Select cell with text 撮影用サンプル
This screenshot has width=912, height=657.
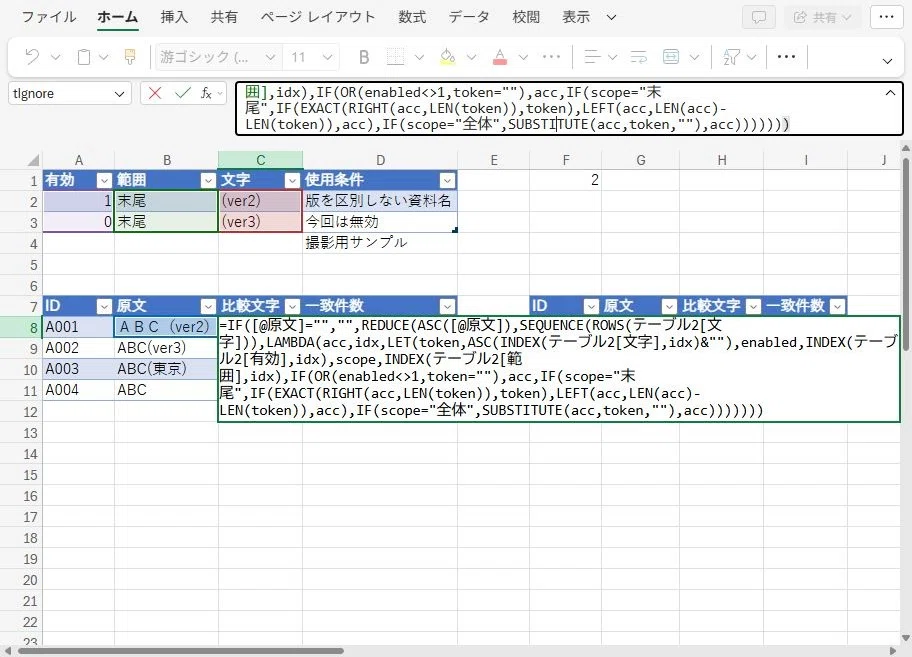coord(380,243)
